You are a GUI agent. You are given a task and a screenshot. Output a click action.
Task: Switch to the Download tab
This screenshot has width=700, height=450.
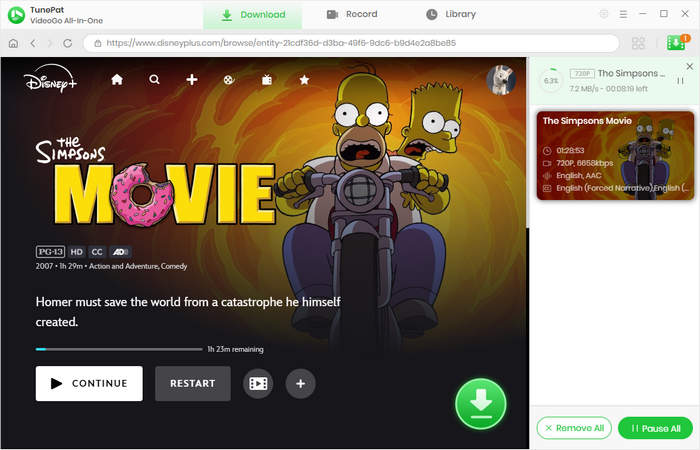tap(253, 15)
